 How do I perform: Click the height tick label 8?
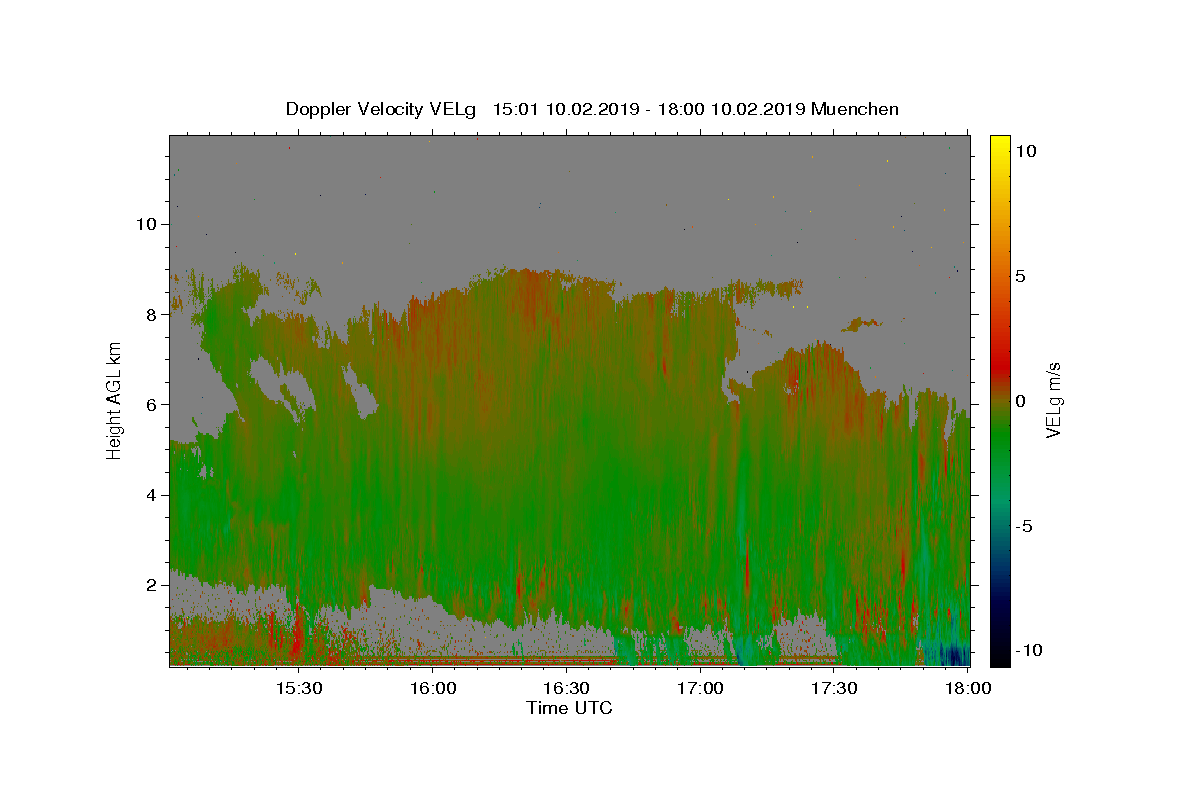152,314
